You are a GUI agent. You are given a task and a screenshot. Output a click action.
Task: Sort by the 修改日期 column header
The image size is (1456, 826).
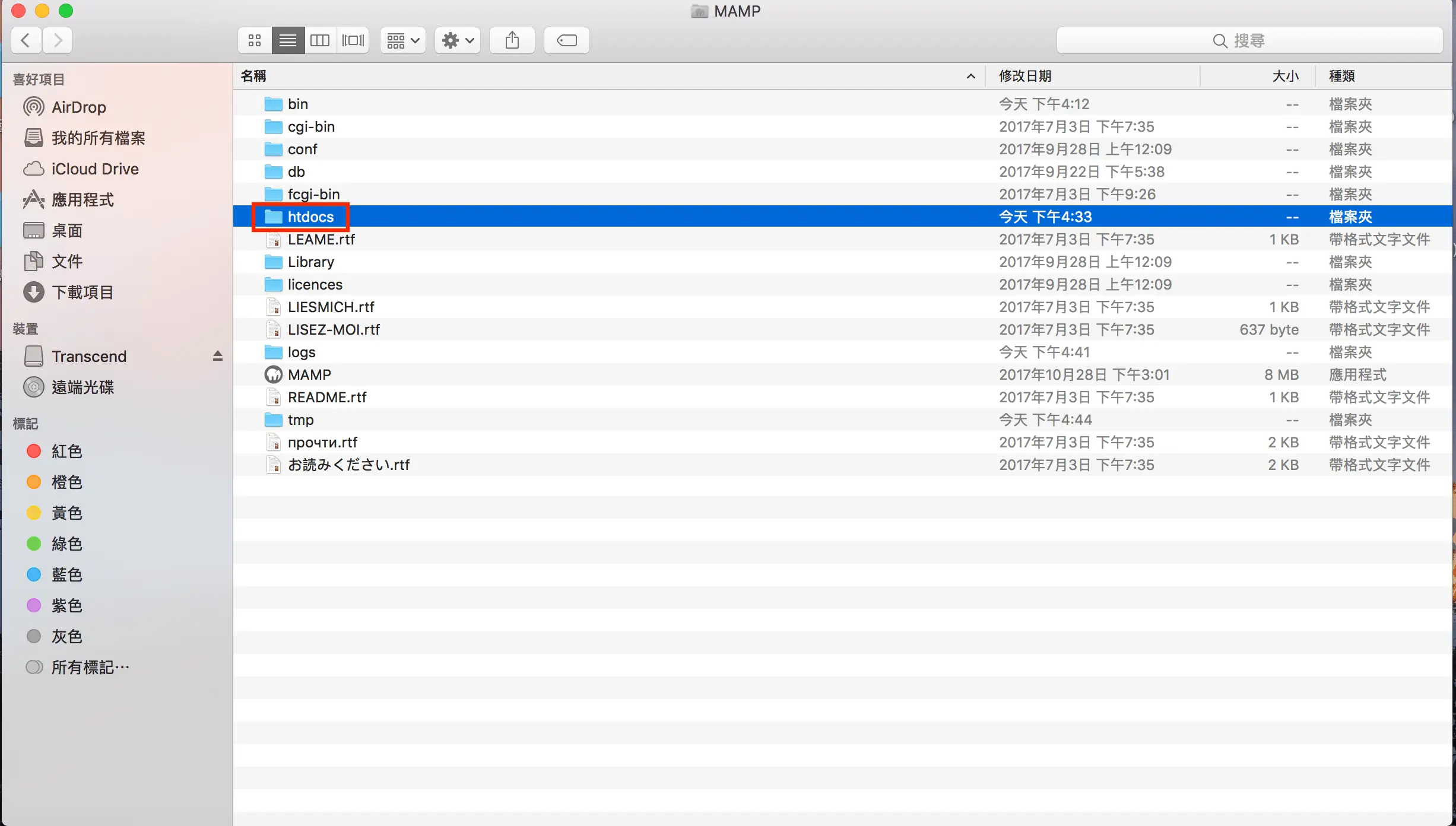pos(1093,76)
